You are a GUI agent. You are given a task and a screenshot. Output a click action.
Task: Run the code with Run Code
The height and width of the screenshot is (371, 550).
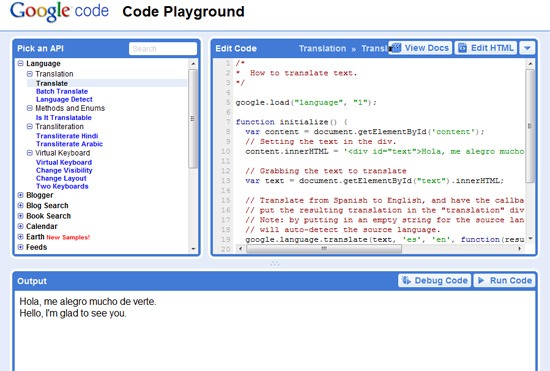(x=504, y=281)
